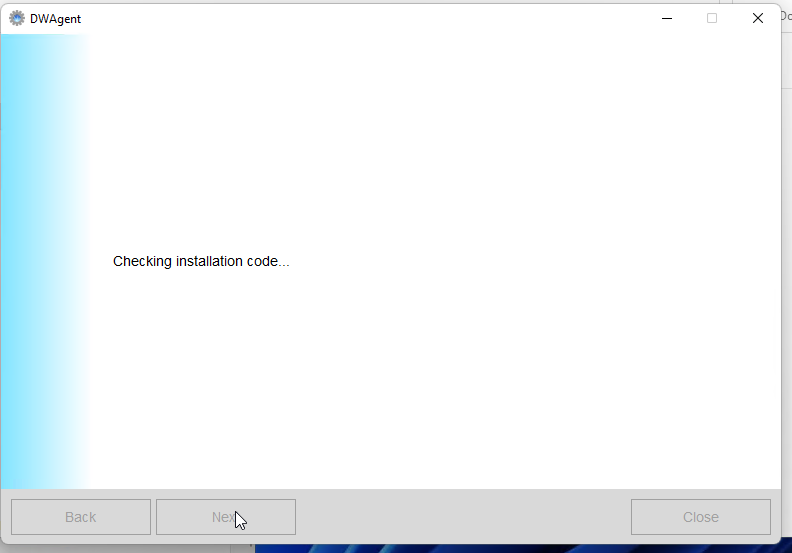792x553 pixels.
Task: Click the blue gradient side panel
Action: [40, 260]
